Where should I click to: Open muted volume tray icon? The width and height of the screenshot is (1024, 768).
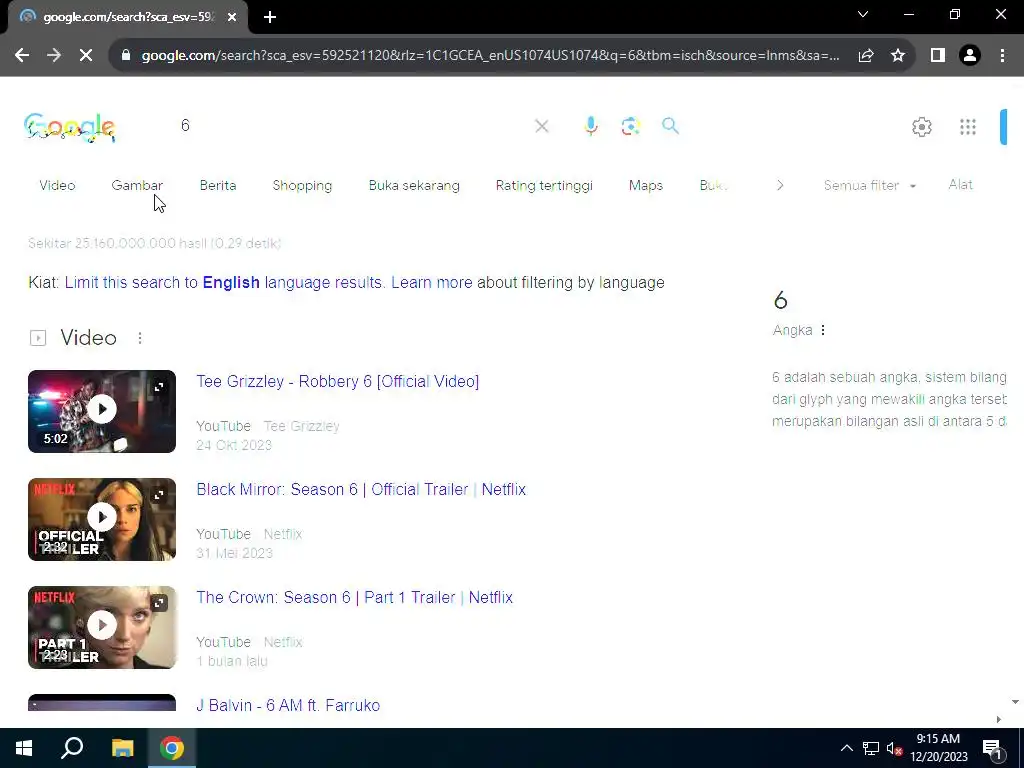894,748
